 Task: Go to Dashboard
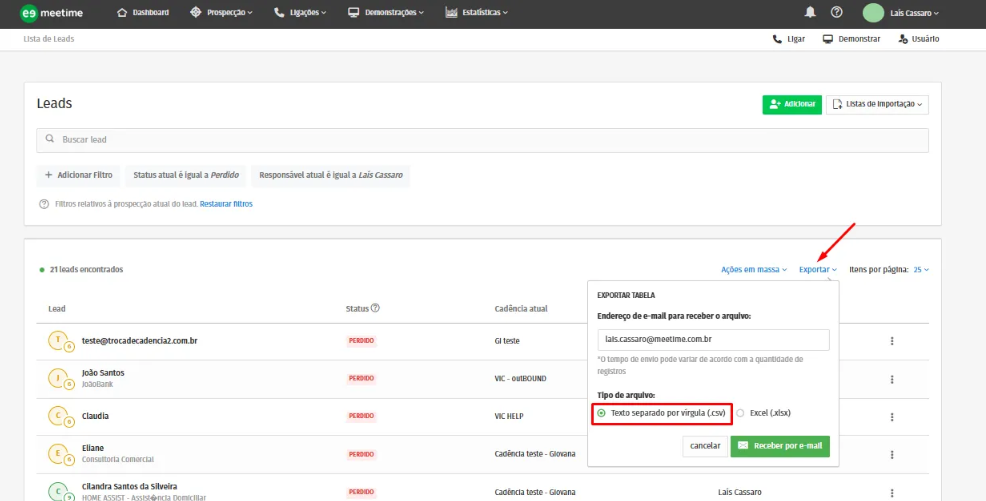(143, 13)
